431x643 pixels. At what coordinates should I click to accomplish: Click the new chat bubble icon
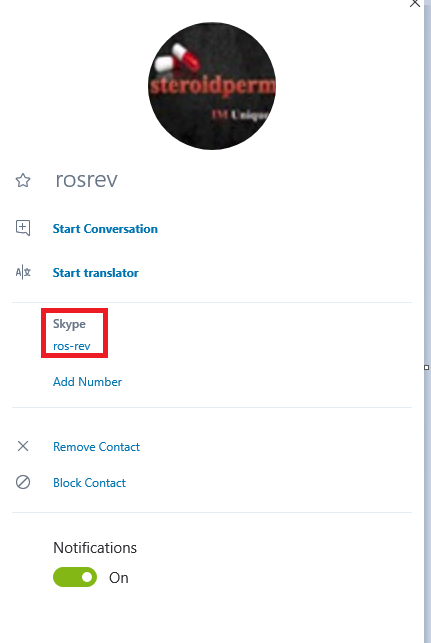pyautogui.click(x=23, y=228)
